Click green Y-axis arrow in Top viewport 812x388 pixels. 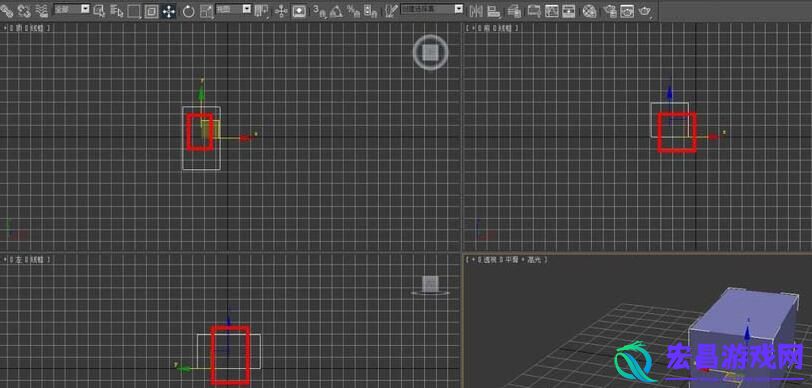(201, 93)
